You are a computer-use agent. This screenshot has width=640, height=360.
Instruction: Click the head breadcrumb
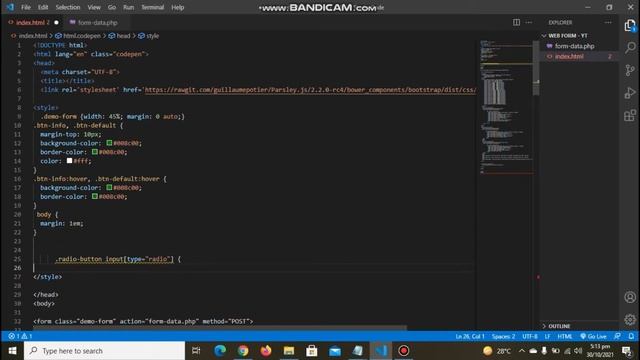click(x=123, y=36)
